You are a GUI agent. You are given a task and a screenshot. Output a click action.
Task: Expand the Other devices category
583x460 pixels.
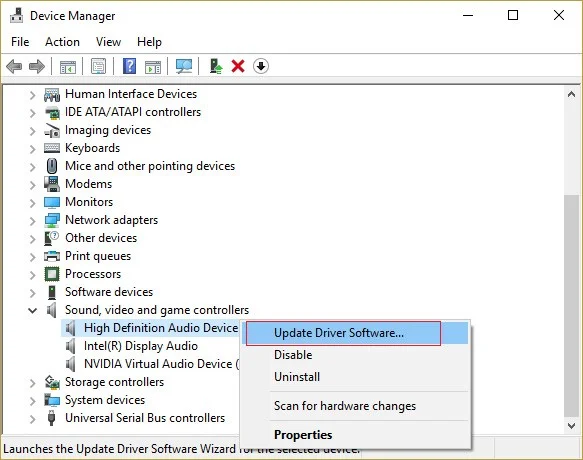coord(33,238)
